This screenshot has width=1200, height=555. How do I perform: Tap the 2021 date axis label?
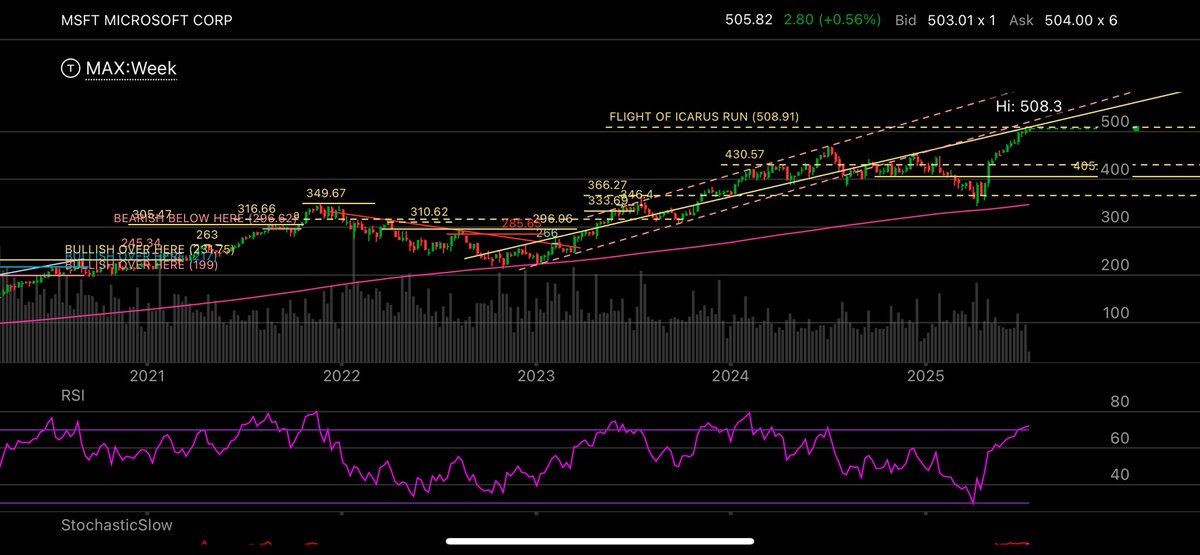(147, 376)
